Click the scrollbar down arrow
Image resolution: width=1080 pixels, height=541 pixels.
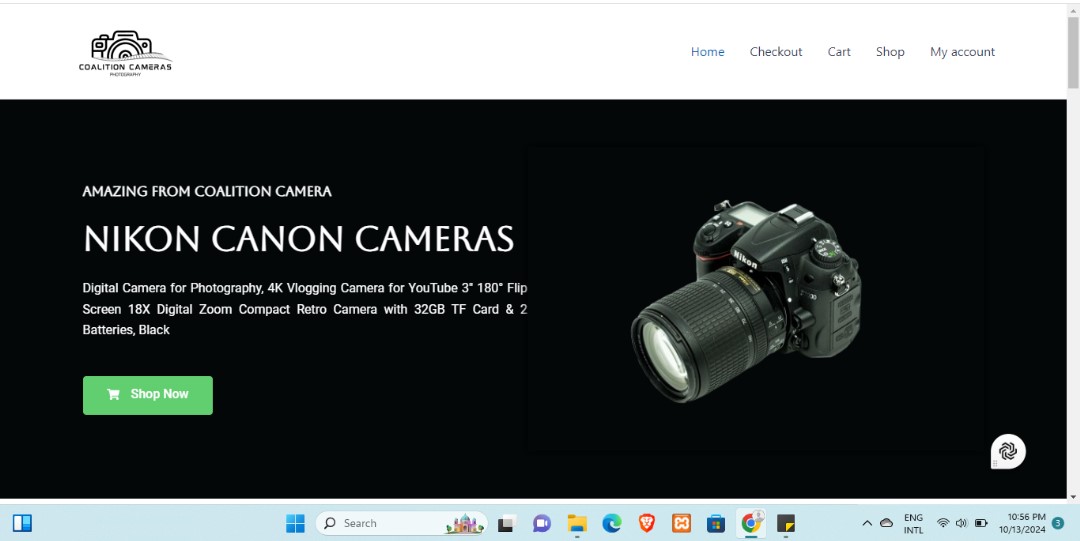pyautogui.click(x=1072, y=496)
